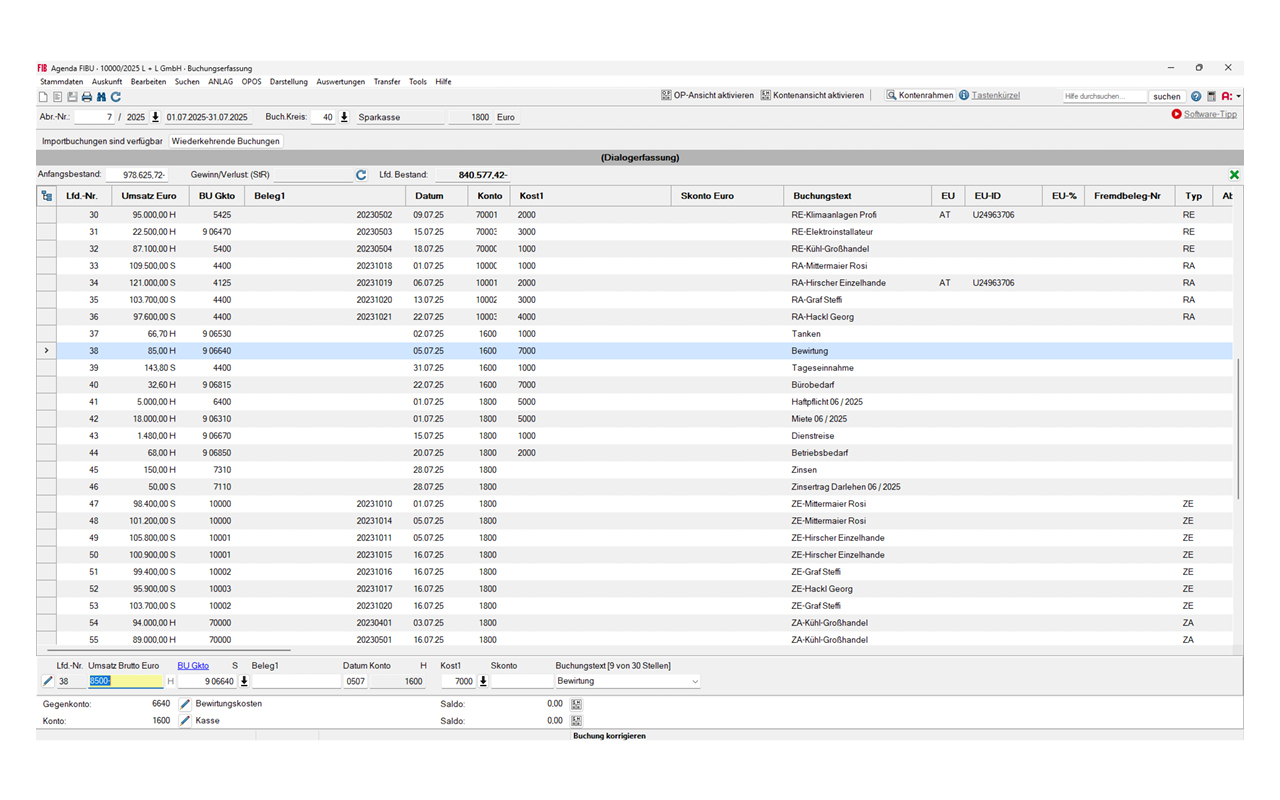Click the print icon in the toolbar
The height and width of the screenshot is (800, 1280).
click(86, 97)
